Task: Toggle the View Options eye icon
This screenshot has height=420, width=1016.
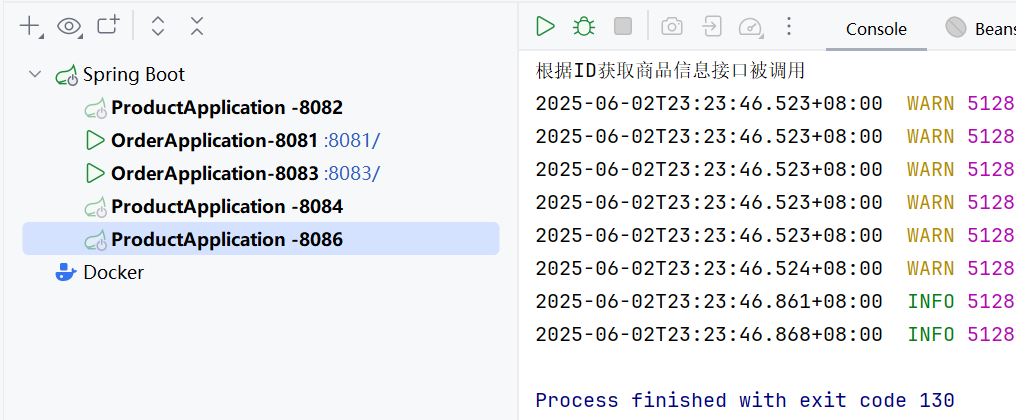Action: (x=69, y=27)
